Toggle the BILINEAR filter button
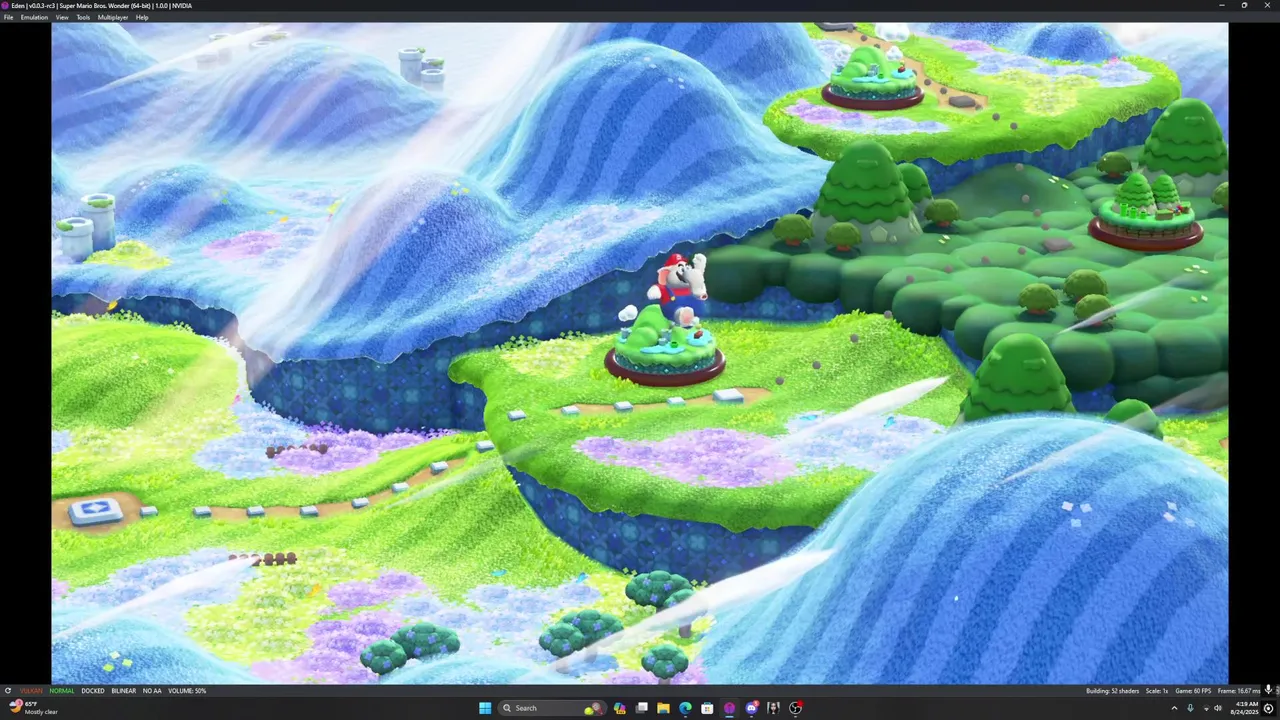 tap(124, 691)
